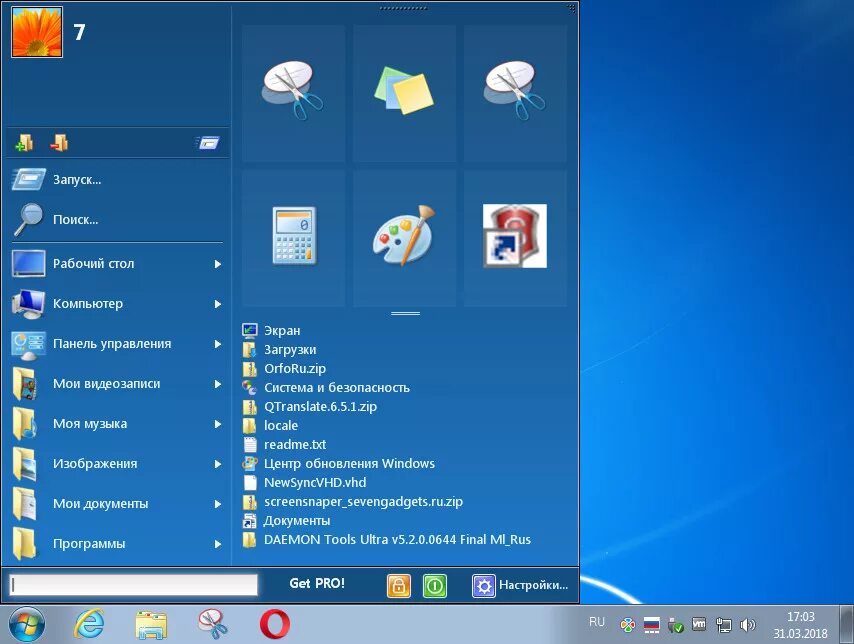Click the small run window icon in folder toolbar

coord(208,143)
